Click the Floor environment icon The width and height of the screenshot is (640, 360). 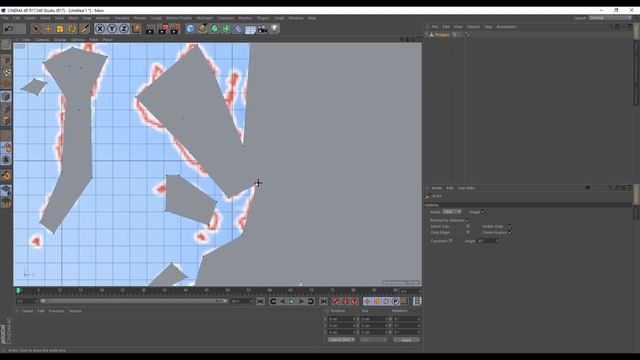pyautogui.click(x=250, y=29)
